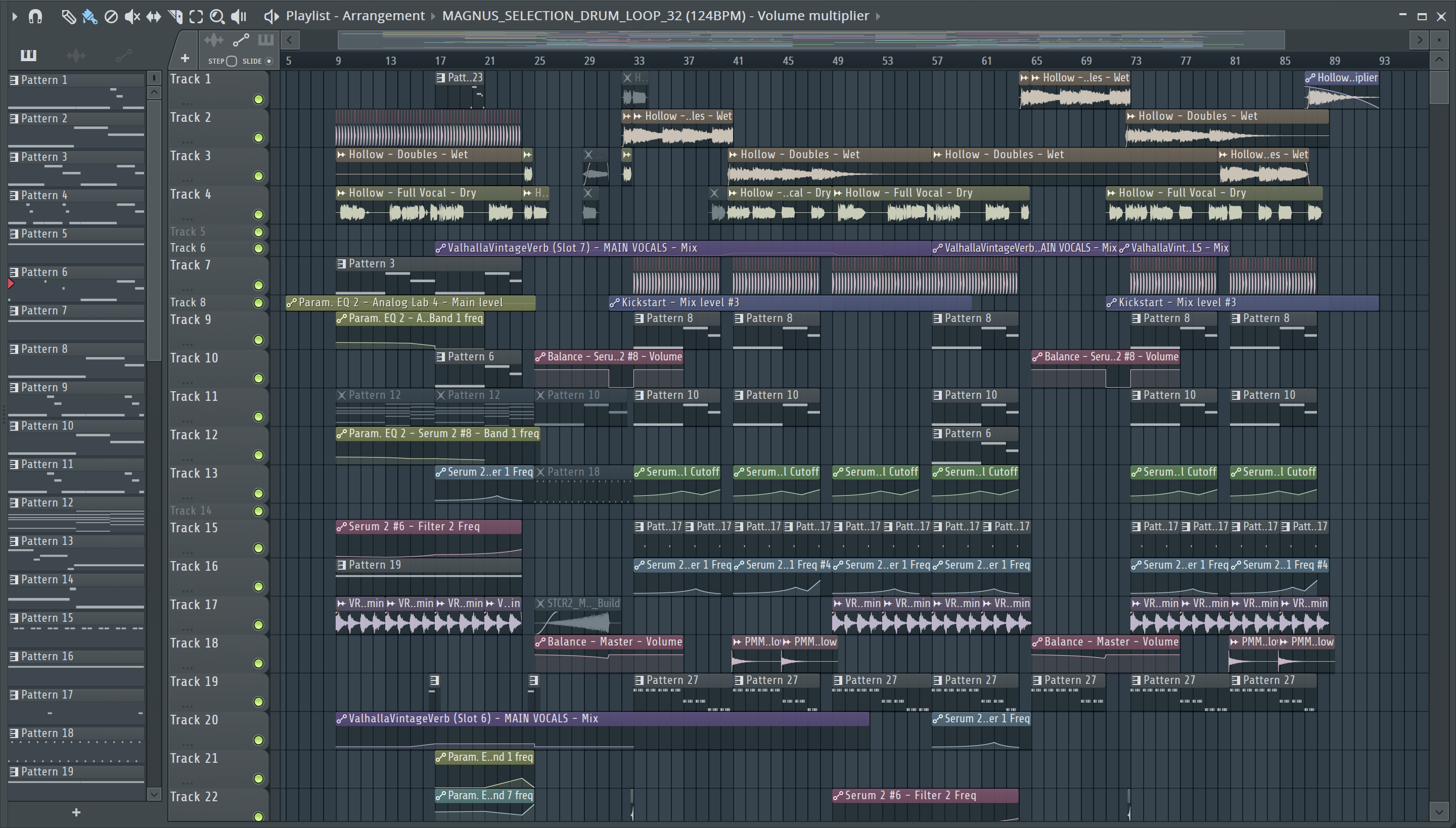Click the arrangement overview minimap bar
The height and width of the screenshot is (828, 1456).
pyautogui.click(x=811, y=40)
